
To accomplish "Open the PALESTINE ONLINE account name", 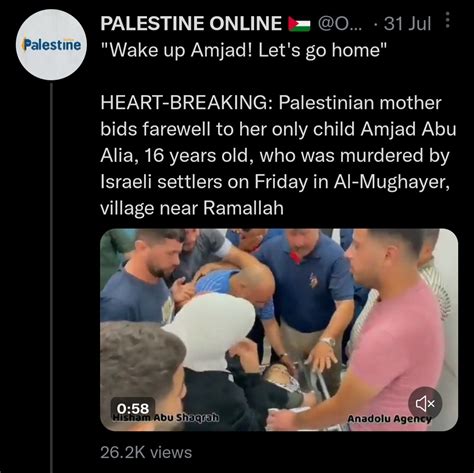I will [x=191, y=23].
